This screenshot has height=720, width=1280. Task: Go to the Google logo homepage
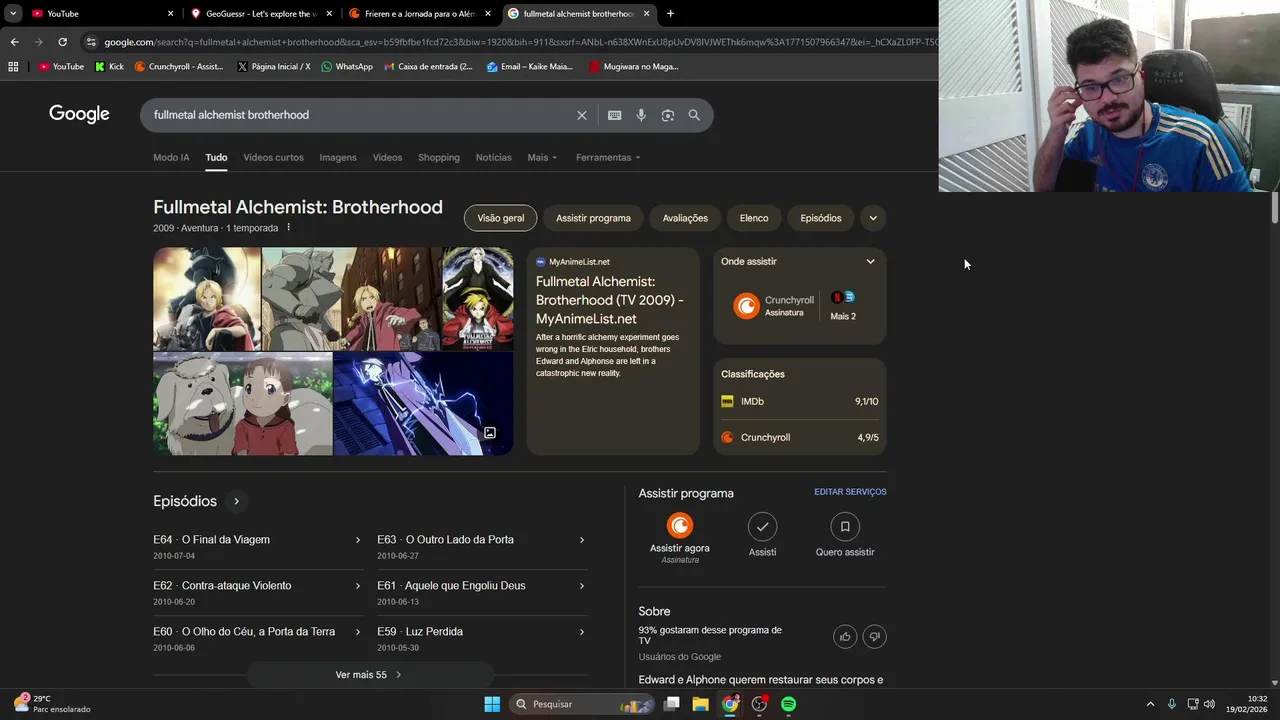click(79, 114)
